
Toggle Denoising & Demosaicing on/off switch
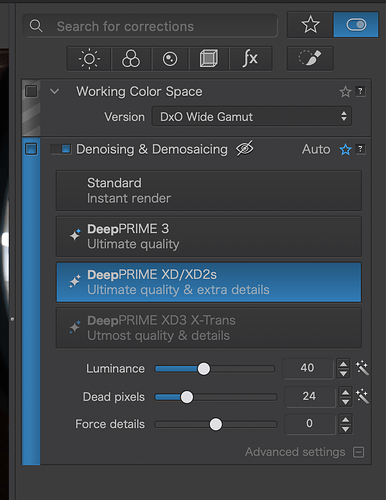click(x=61, y=149)
